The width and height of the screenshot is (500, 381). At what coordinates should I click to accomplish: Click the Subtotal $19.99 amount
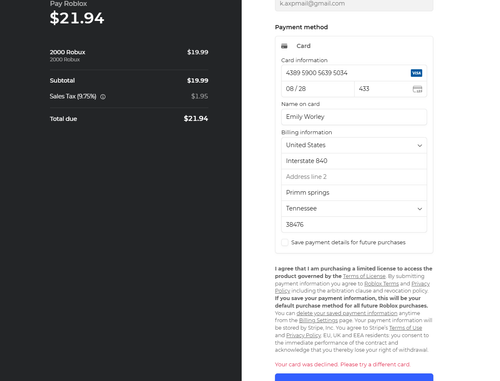[x=197, y=81]
